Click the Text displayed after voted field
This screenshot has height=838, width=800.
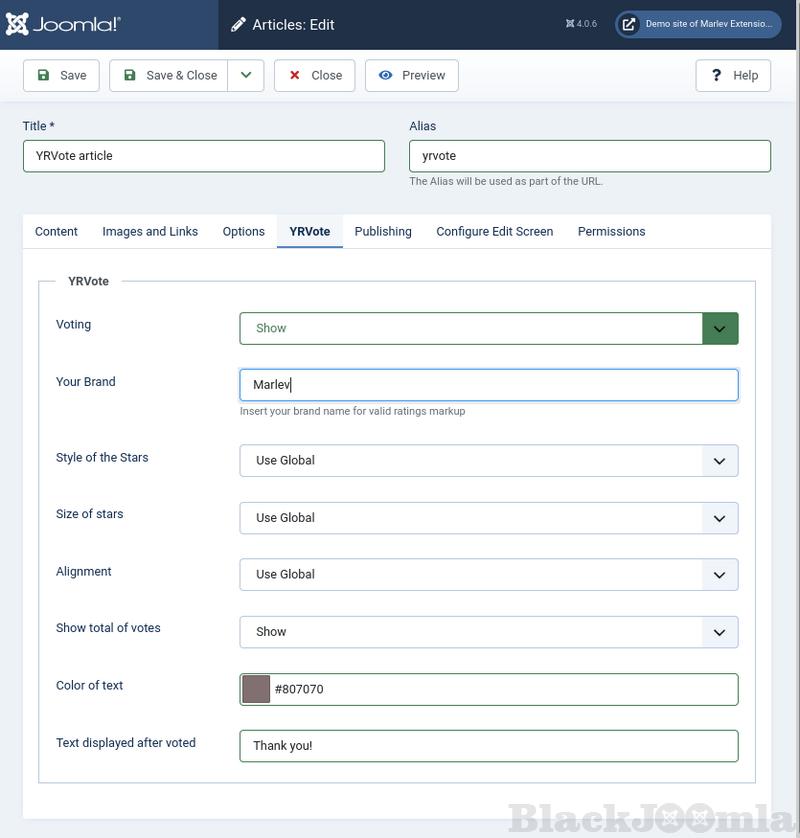489,746
